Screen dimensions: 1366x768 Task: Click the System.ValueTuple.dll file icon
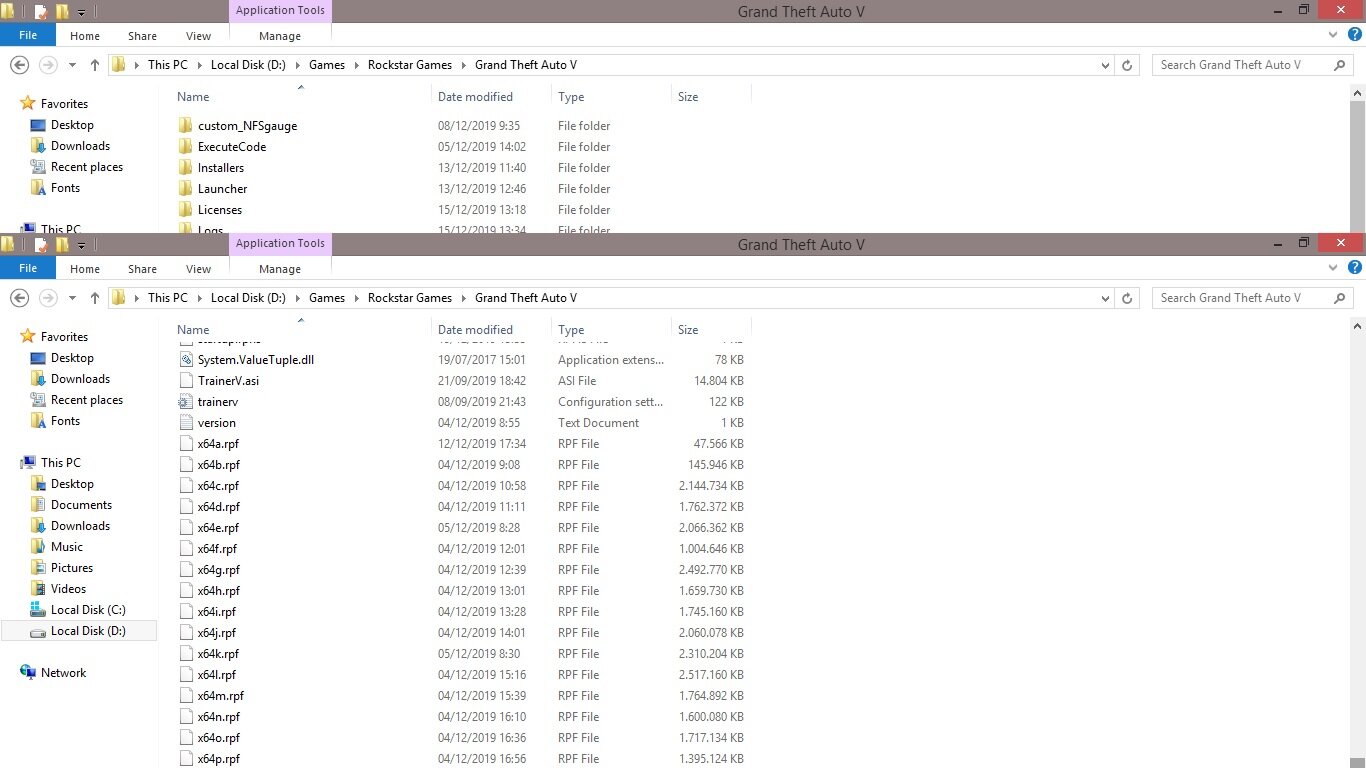coord(185,360)
